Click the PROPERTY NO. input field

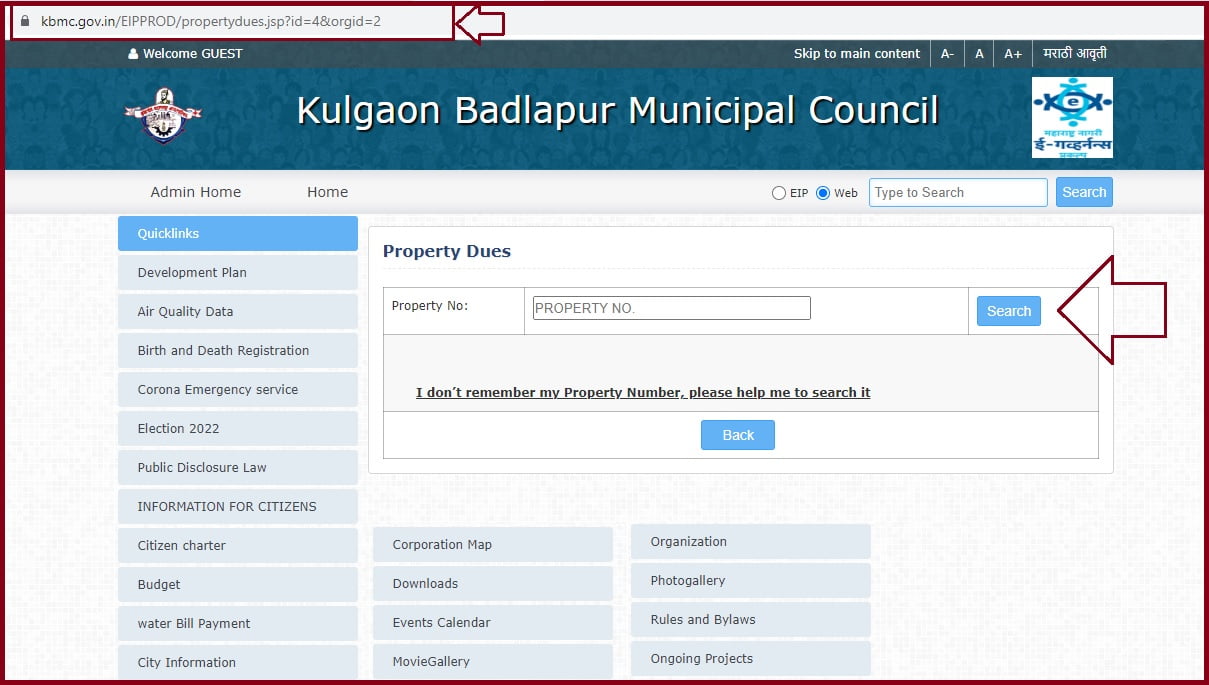point(671,308)
